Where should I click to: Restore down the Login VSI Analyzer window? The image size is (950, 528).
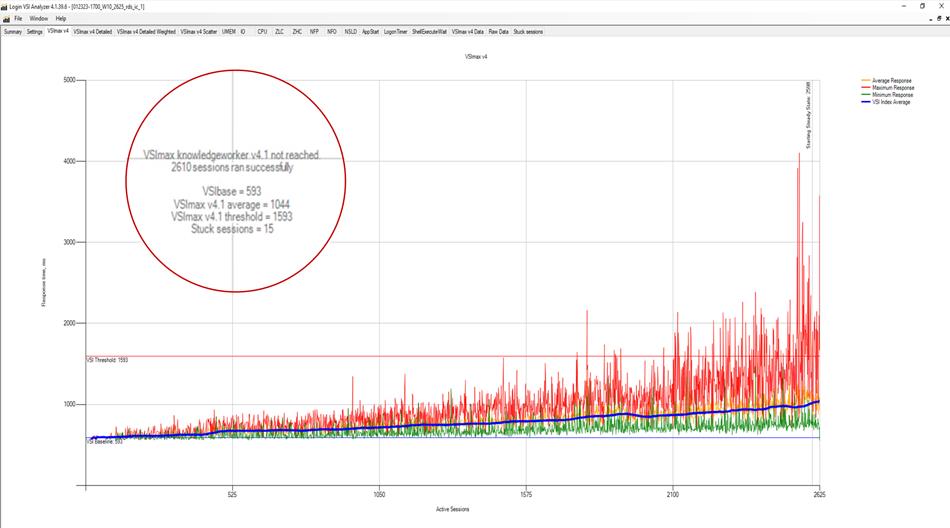tap(922, 6)
